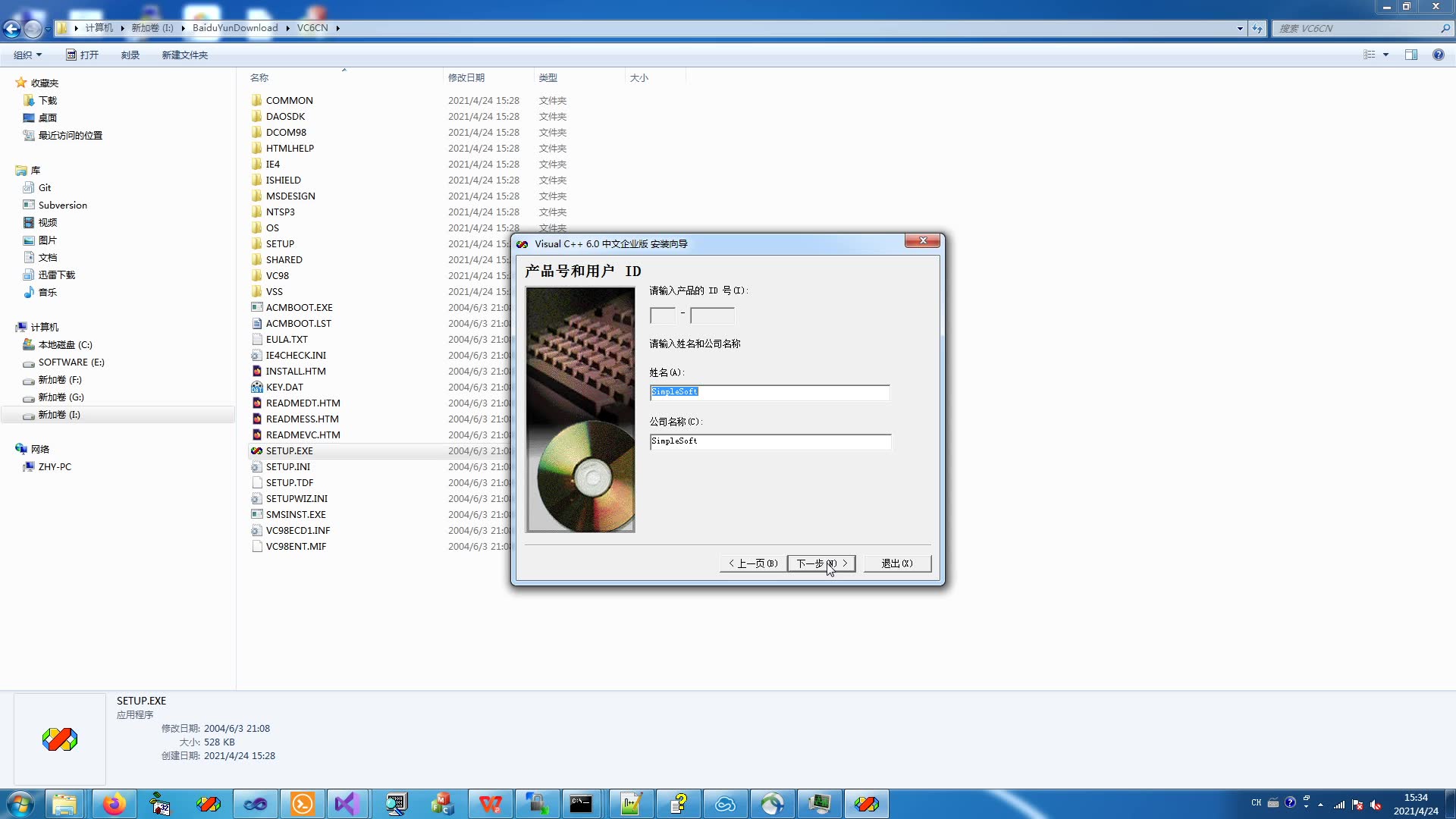Click the 下一步(N) button

click(x=821, y=563)
